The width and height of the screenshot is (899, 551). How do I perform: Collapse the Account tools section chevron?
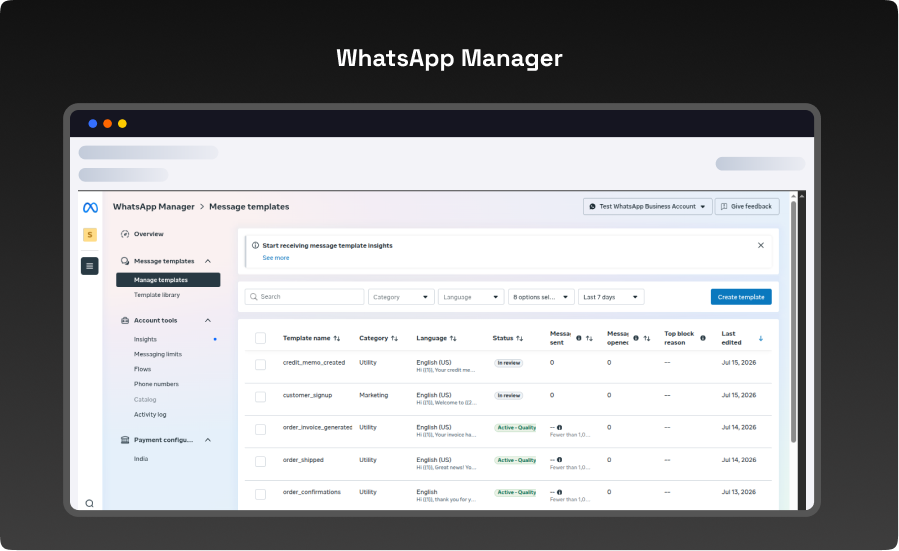click(x=208, y=321)
